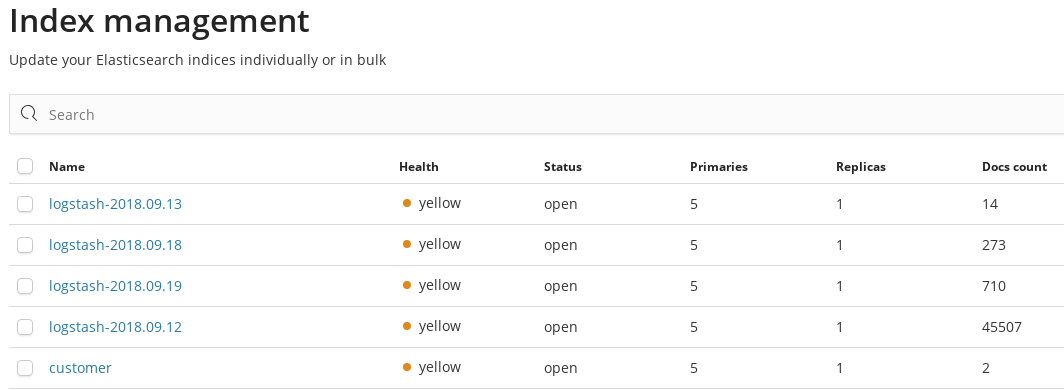
Task: Check the box for logstash-2018.09.13
Action: coord(25,203)
